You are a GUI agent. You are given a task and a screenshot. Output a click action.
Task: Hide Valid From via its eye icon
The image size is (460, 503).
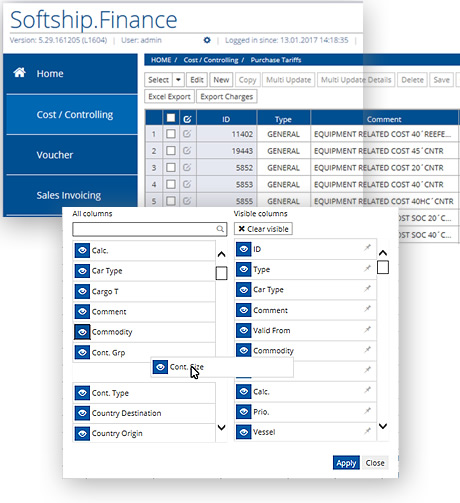pyautogui.click(x=244, y=330)
